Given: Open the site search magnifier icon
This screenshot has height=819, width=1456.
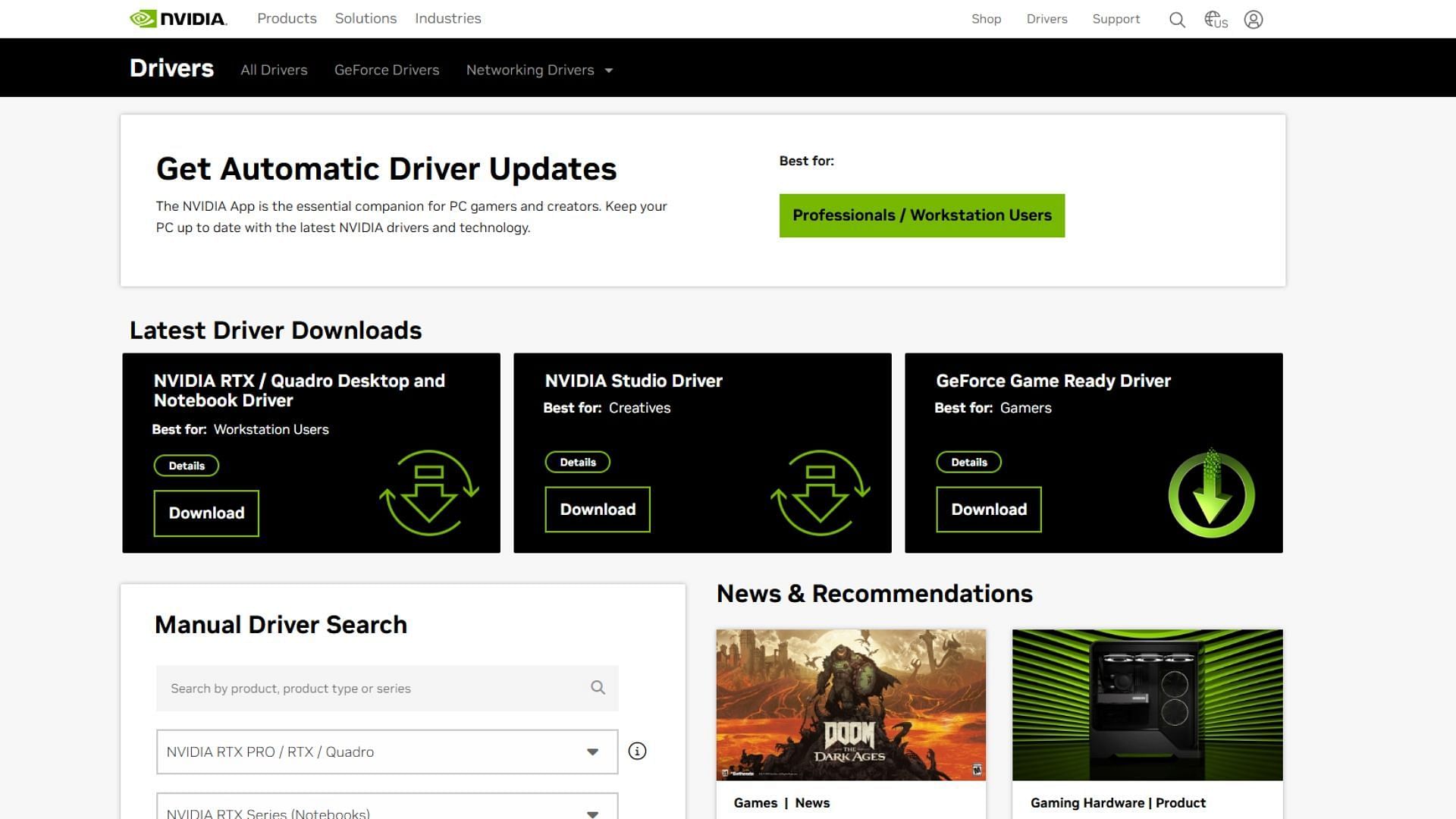Looking at the screenshot, I should click(x=1177, y=20).
